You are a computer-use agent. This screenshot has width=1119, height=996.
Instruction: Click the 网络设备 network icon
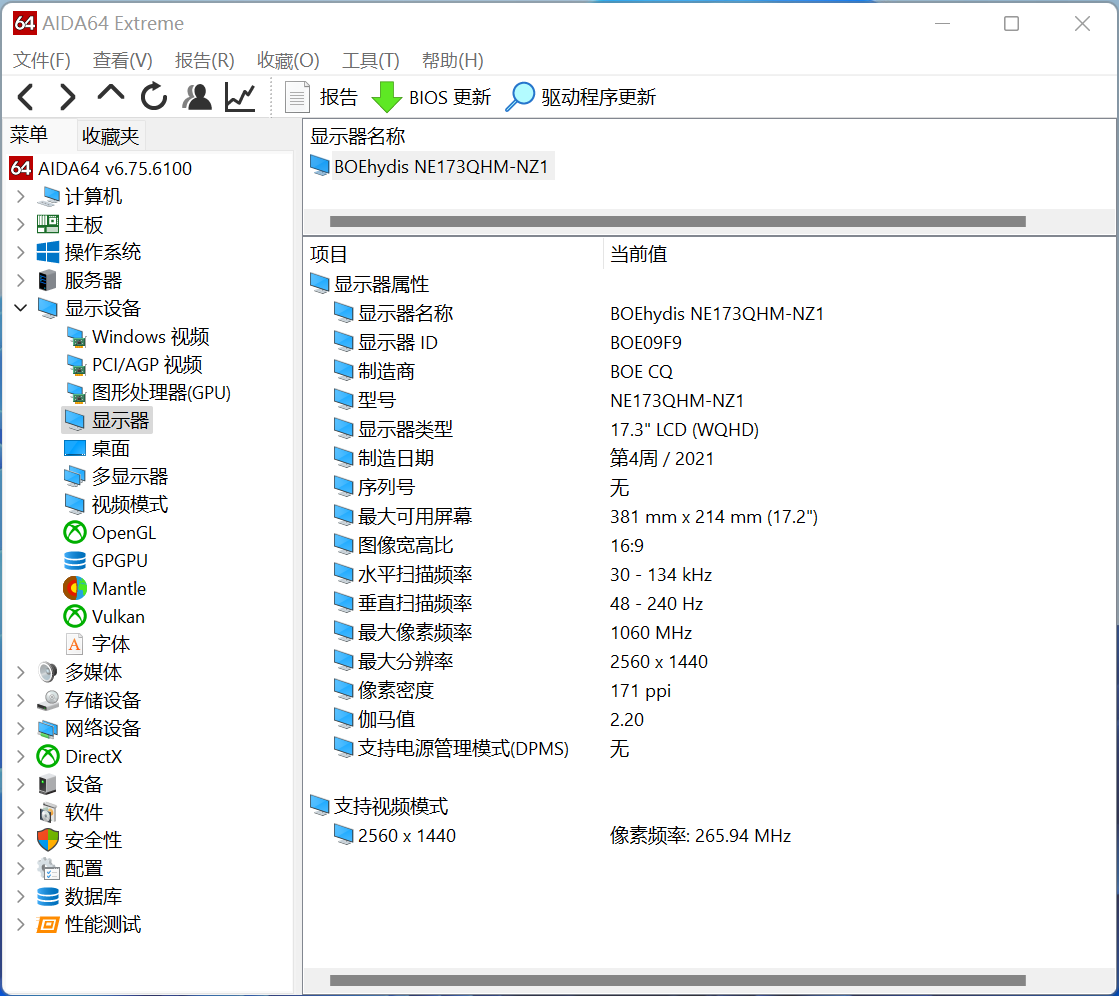(48, 728)
